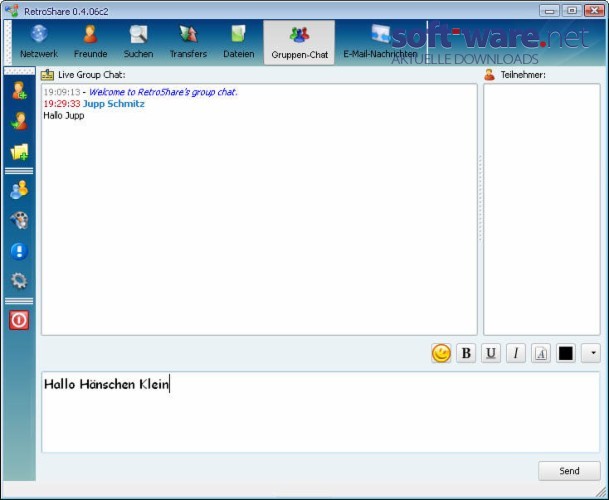Image resolution: width=609 pixels, height=500 pixels.
Task: Toggle underline text formatting
Action: coord(491,353)
